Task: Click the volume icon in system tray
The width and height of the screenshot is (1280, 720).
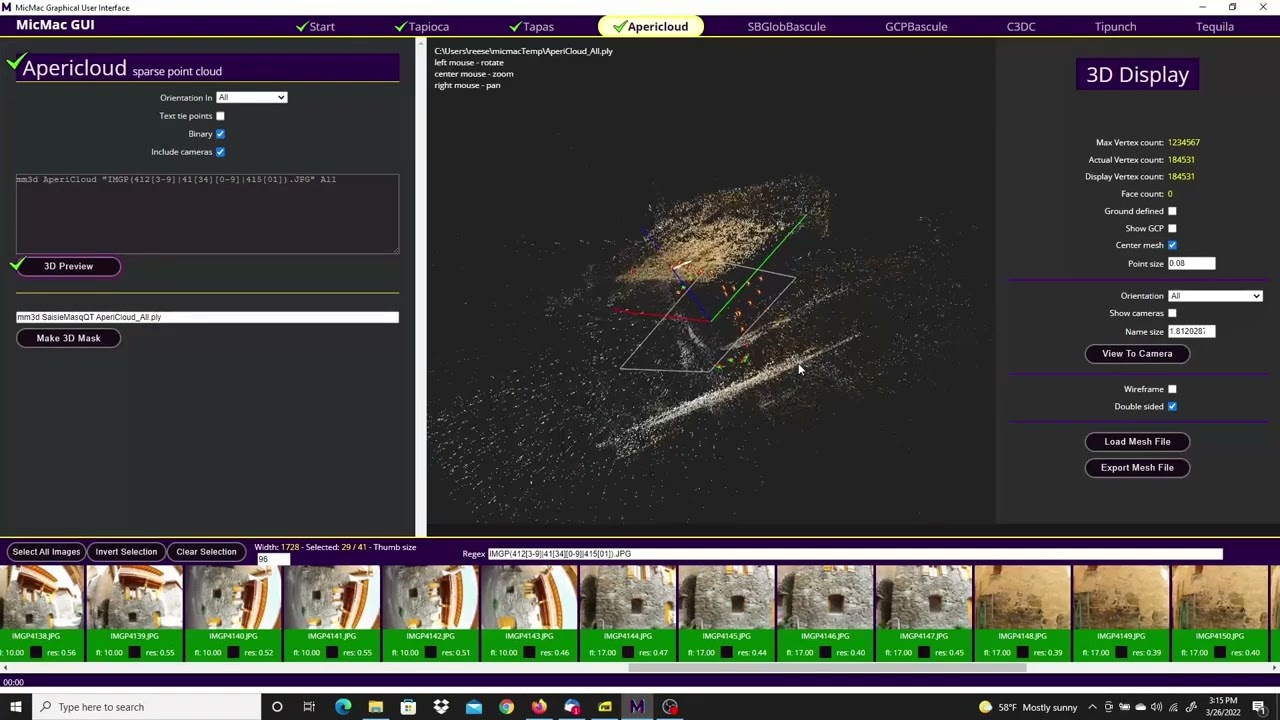Action: click(x=1156, y=707)
